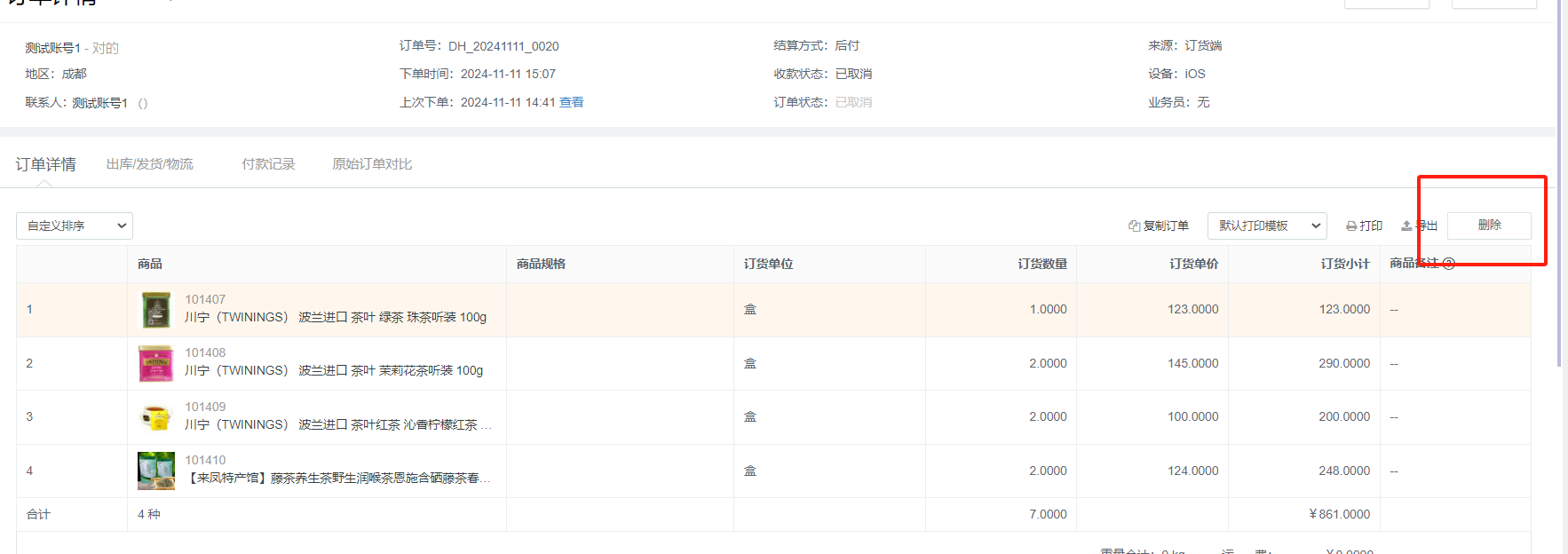Click the 来凤特产馆 藤茶 product name

[337, 478]
